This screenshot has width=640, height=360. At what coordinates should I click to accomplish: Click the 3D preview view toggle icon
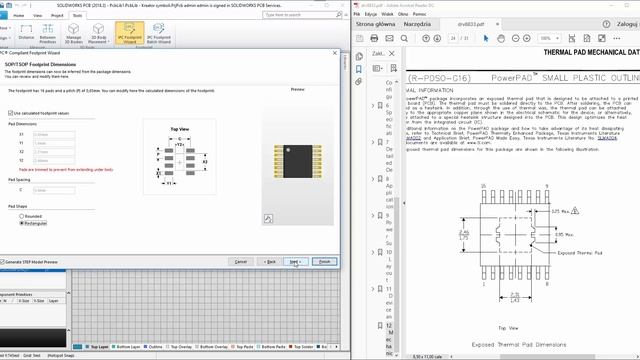(268, 219)
